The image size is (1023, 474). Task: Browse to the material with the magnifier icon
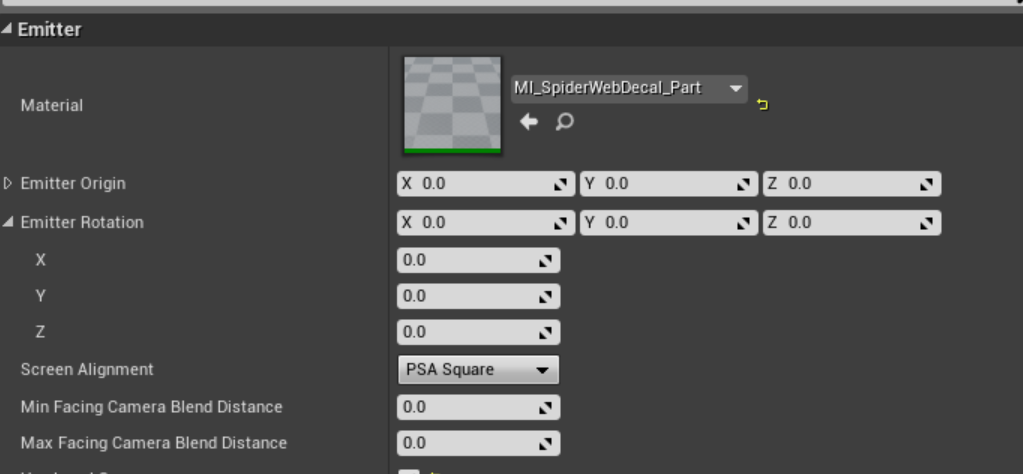(564, 122)
